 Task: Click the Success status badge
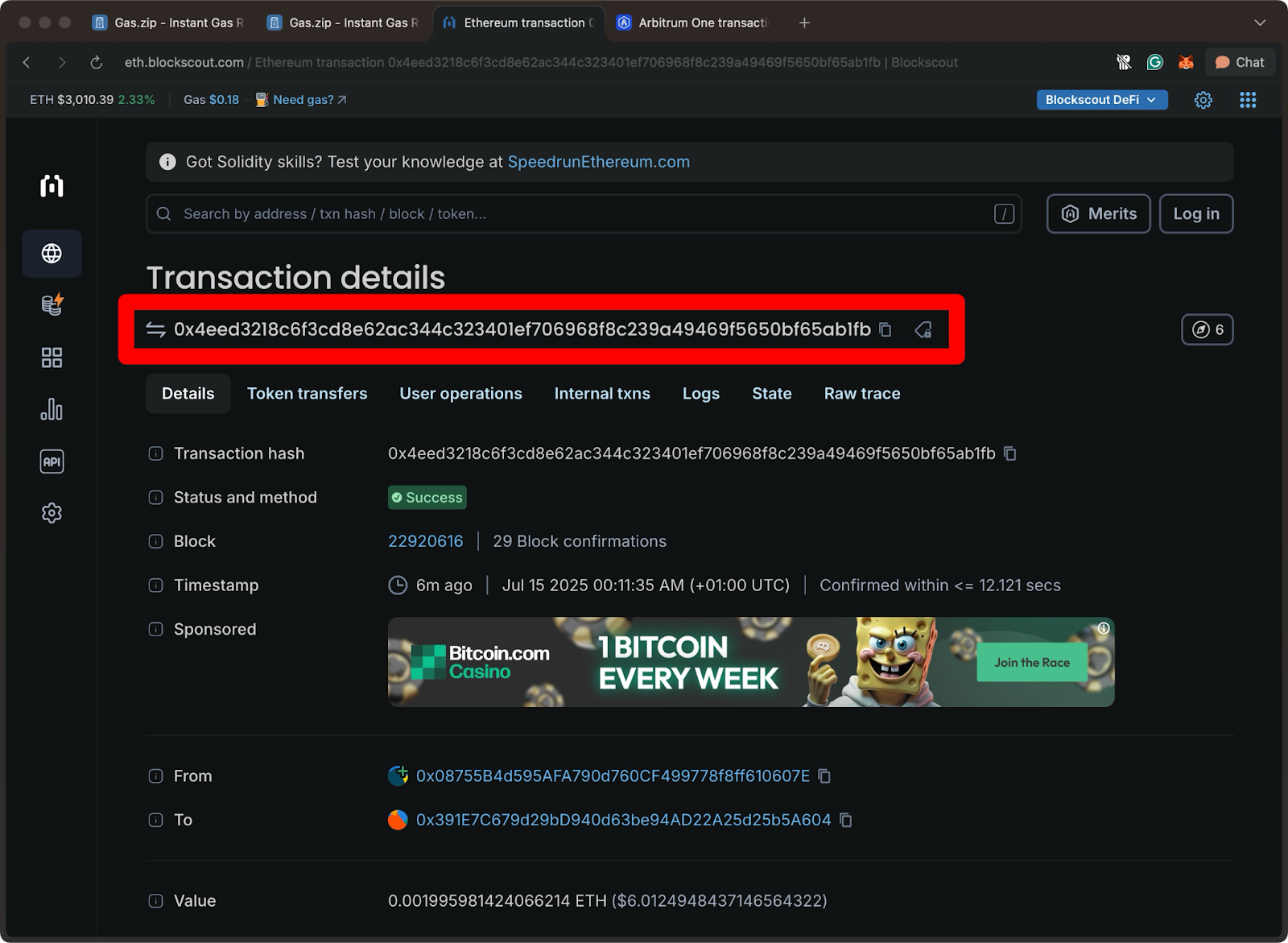427,498
